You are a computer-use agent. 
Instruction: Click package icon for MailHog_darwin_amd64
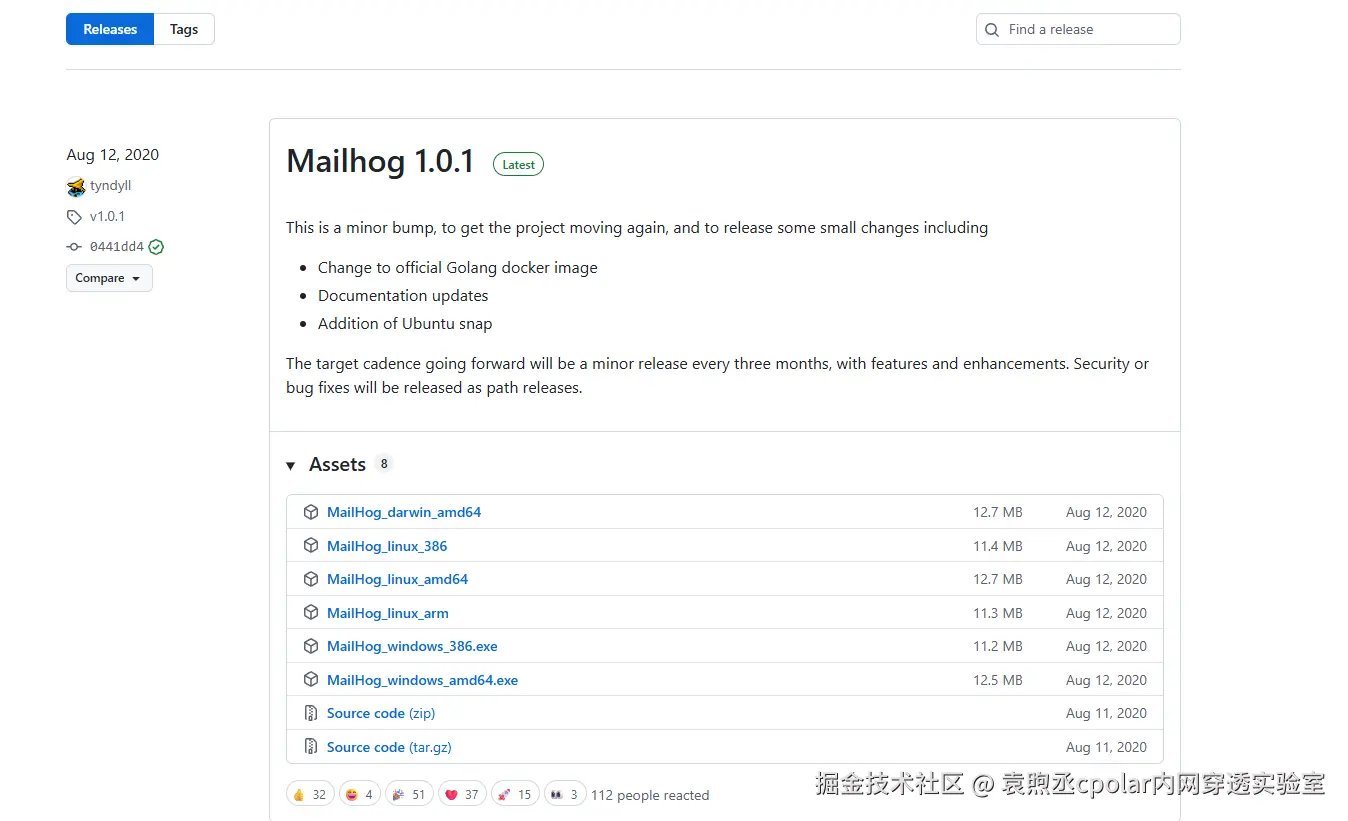[x=311, y=512]
